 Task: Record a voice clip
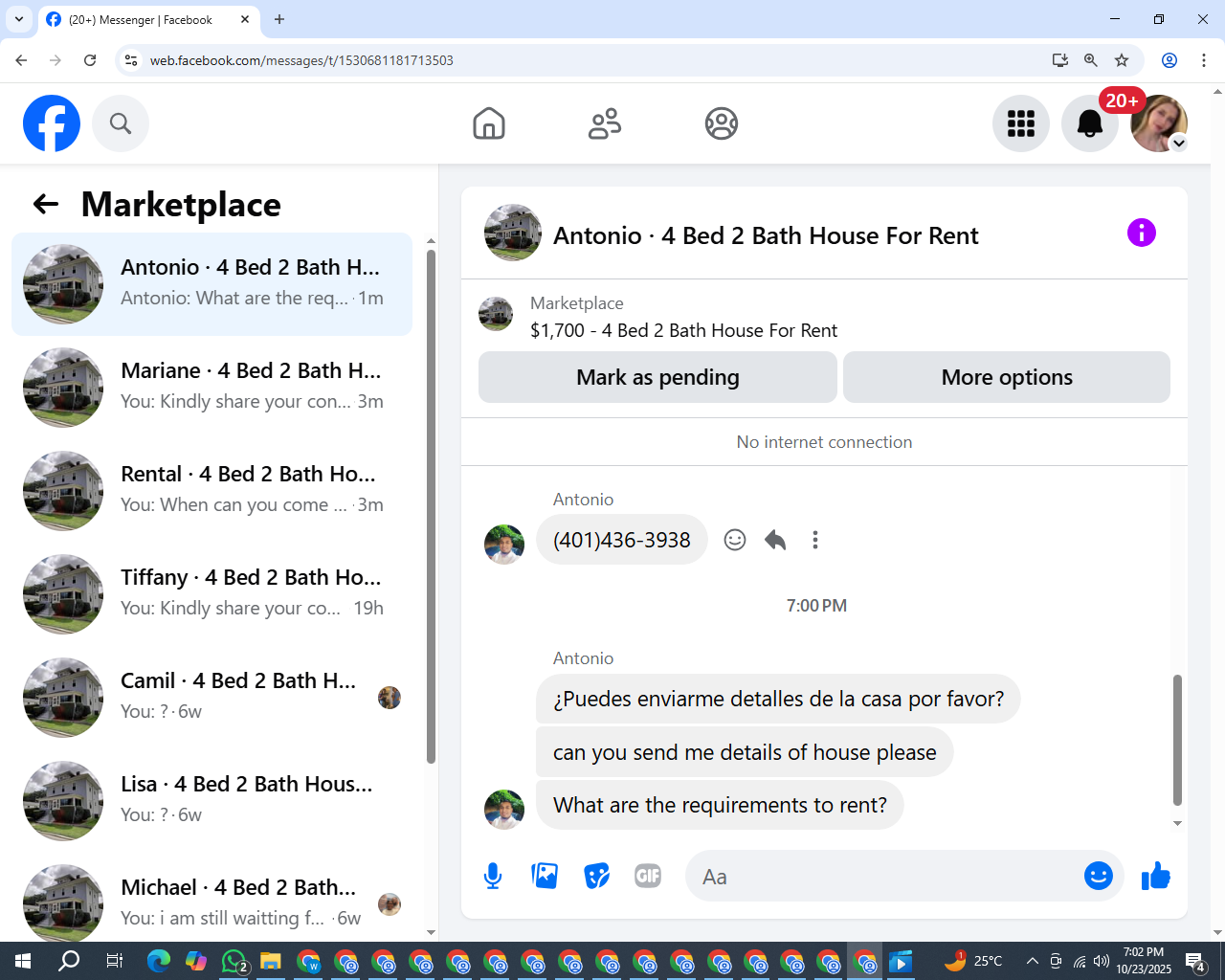tap(493, 876)
